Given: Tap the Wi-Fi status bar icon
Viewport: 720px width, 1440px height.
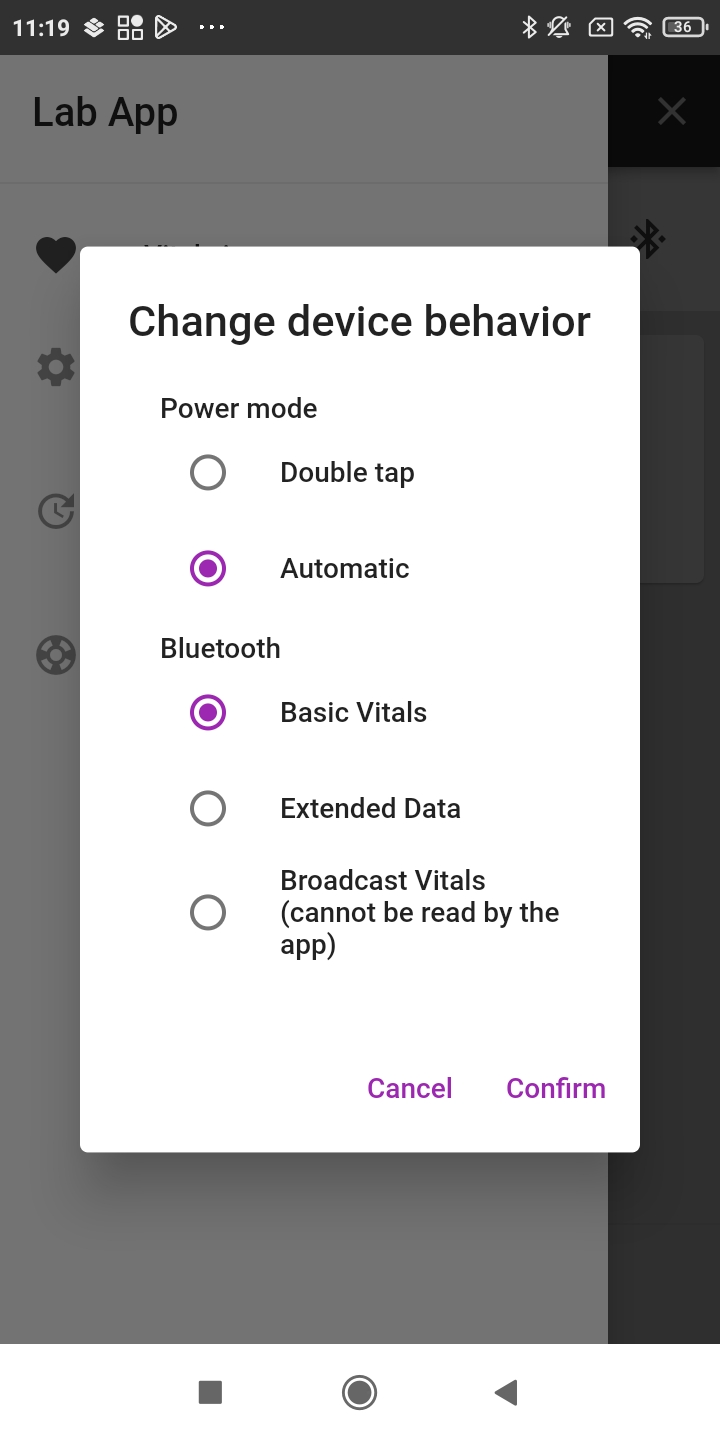Looking at the screenshot, I should 637,28.
